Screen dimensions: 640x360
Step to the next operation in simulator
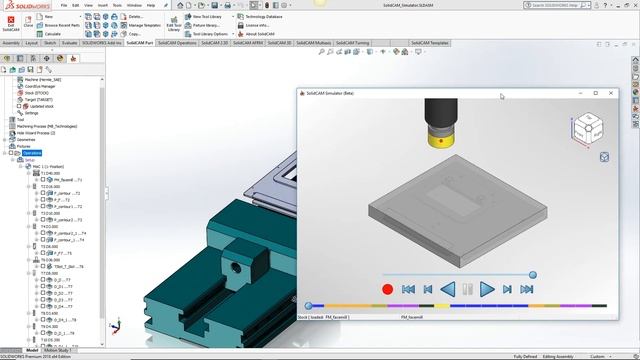pos(507,289)
